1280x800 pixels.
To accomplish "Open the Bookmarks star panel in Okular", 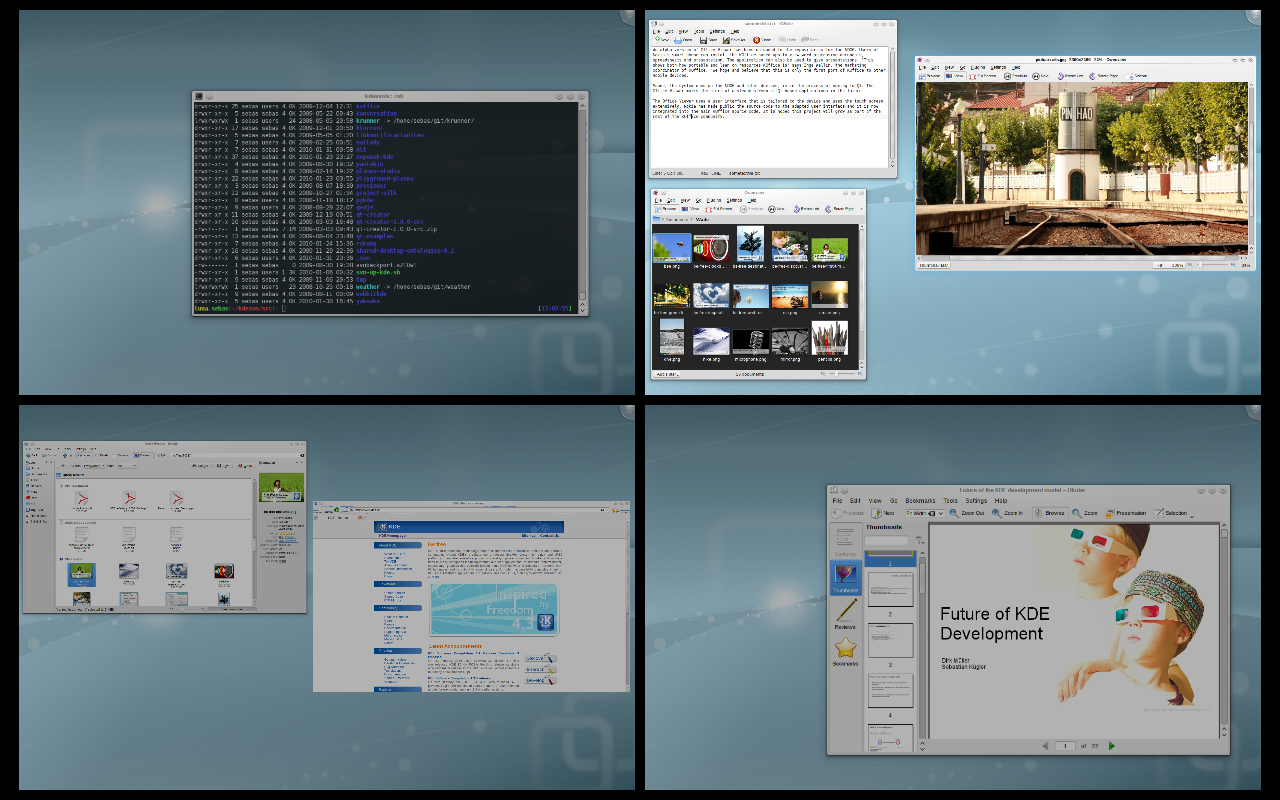I will 845,651.
